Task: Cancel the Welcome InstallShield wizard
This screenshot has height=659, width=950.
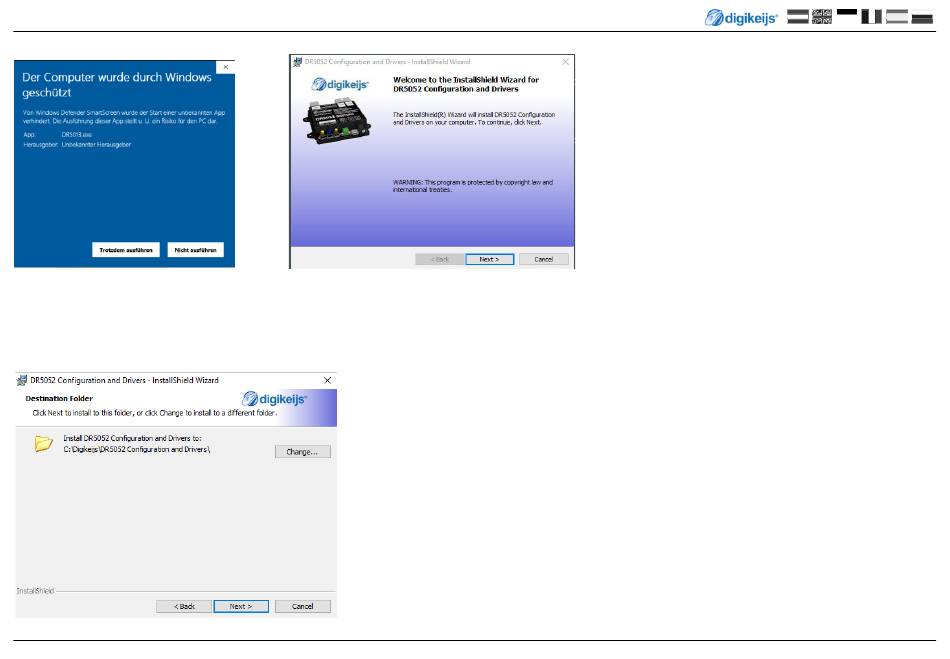Action: pyautogui.click(x=544, y=259)
